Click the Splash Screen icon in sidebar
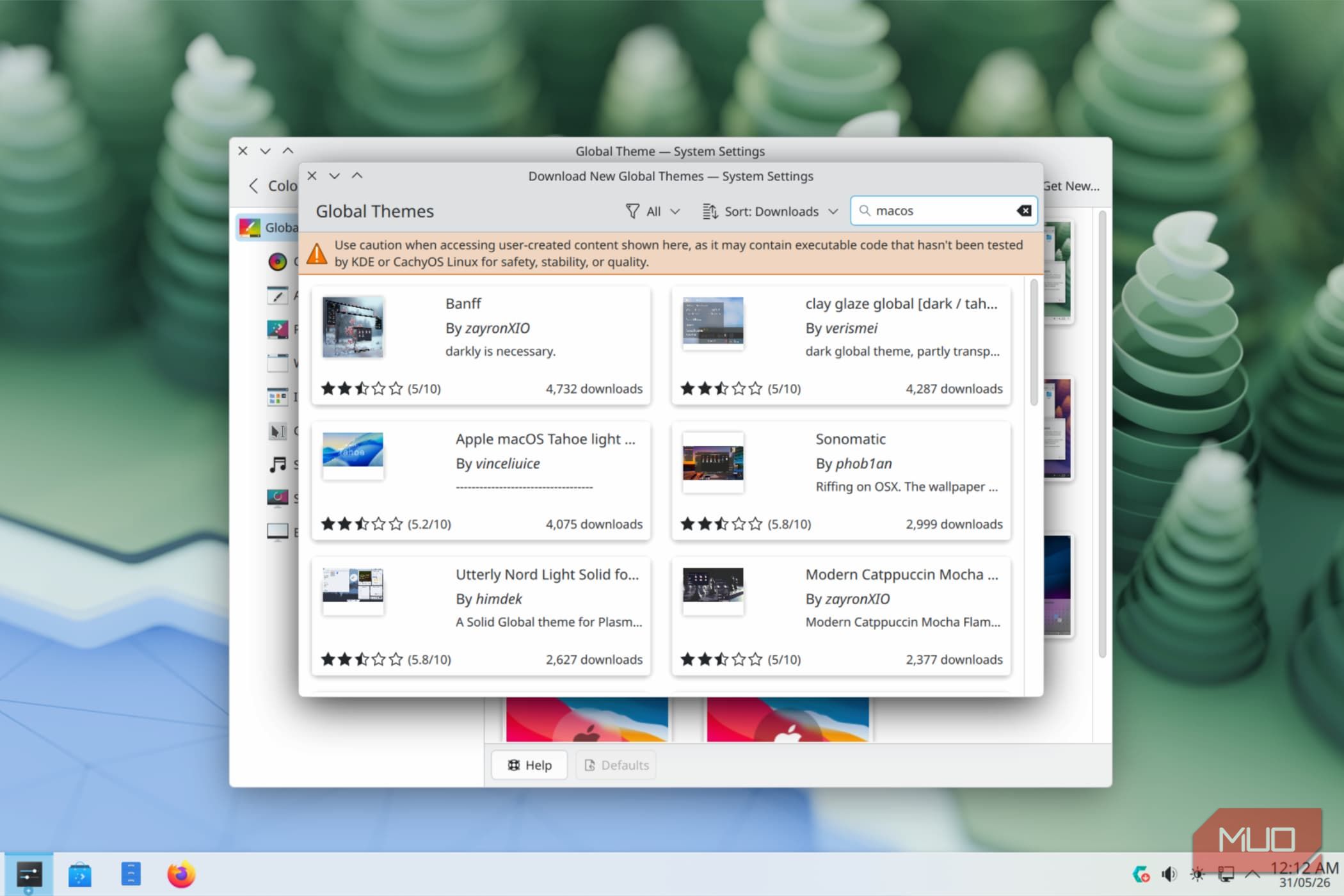Viewport: 1344px width, 896px height. coord(277,498)
